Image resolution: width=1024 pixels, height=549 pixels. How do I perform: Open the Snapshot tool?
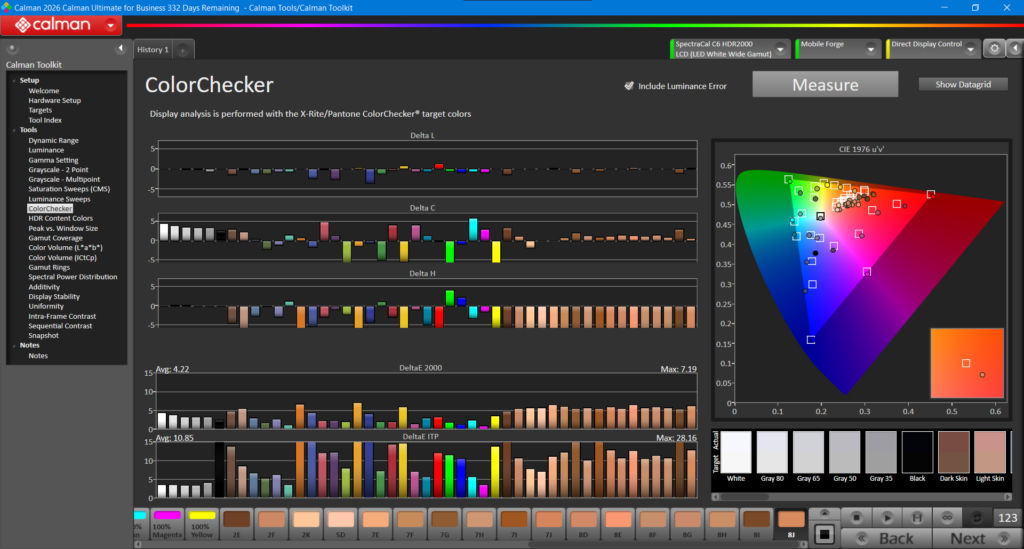pyautogui.click(x=43, y=336)
